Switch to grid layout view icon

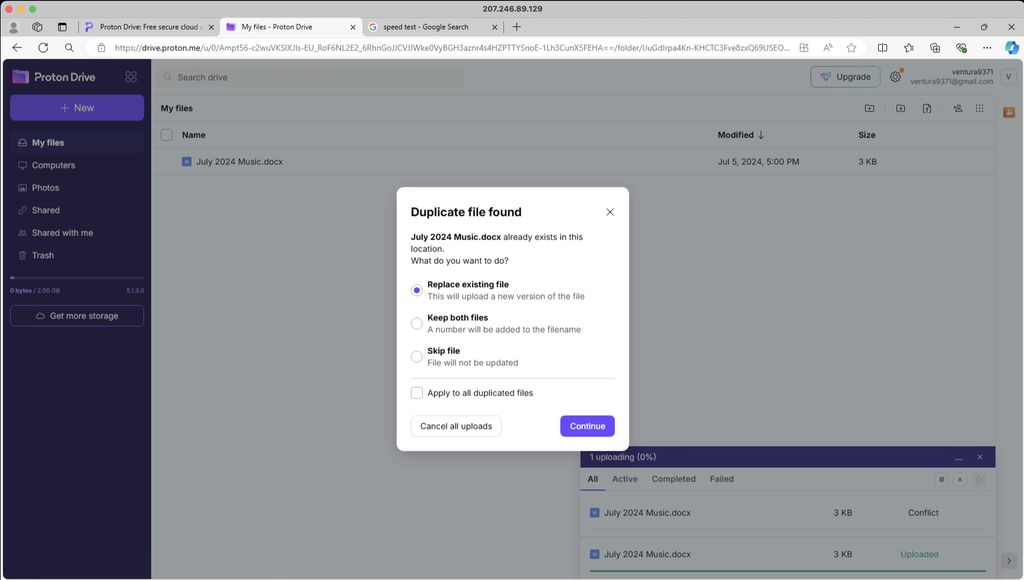(980, 108)
